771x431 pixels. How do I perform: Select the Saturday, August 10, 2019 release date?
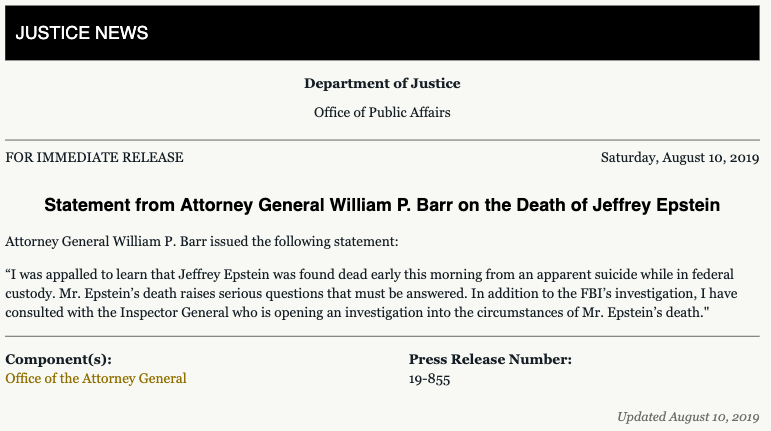tap(680, 158)
